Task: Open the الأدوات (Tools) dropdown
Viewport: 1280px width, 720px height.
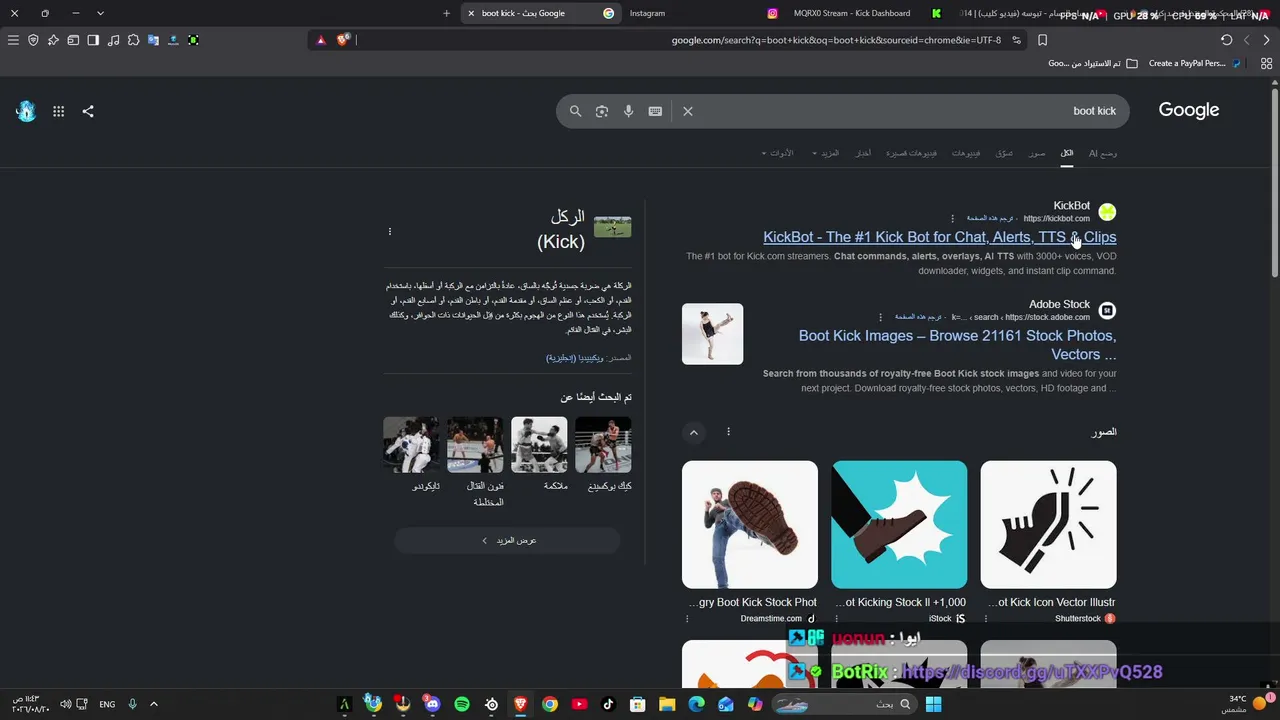Action: tap(778, 153)
